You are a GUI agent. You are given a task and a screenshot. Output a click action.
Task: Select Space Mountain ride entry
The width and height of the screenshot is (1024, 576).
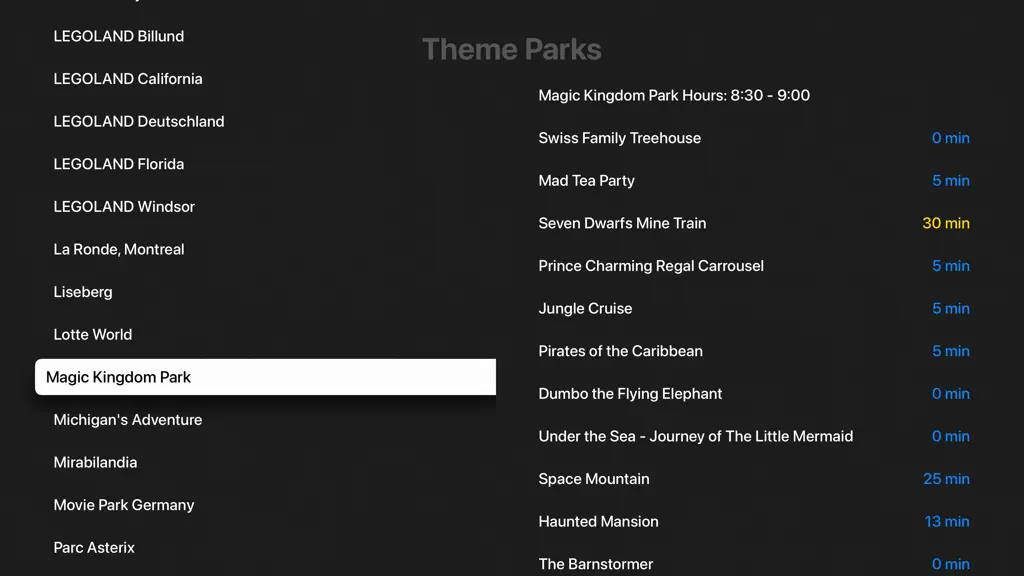[754, 479]
